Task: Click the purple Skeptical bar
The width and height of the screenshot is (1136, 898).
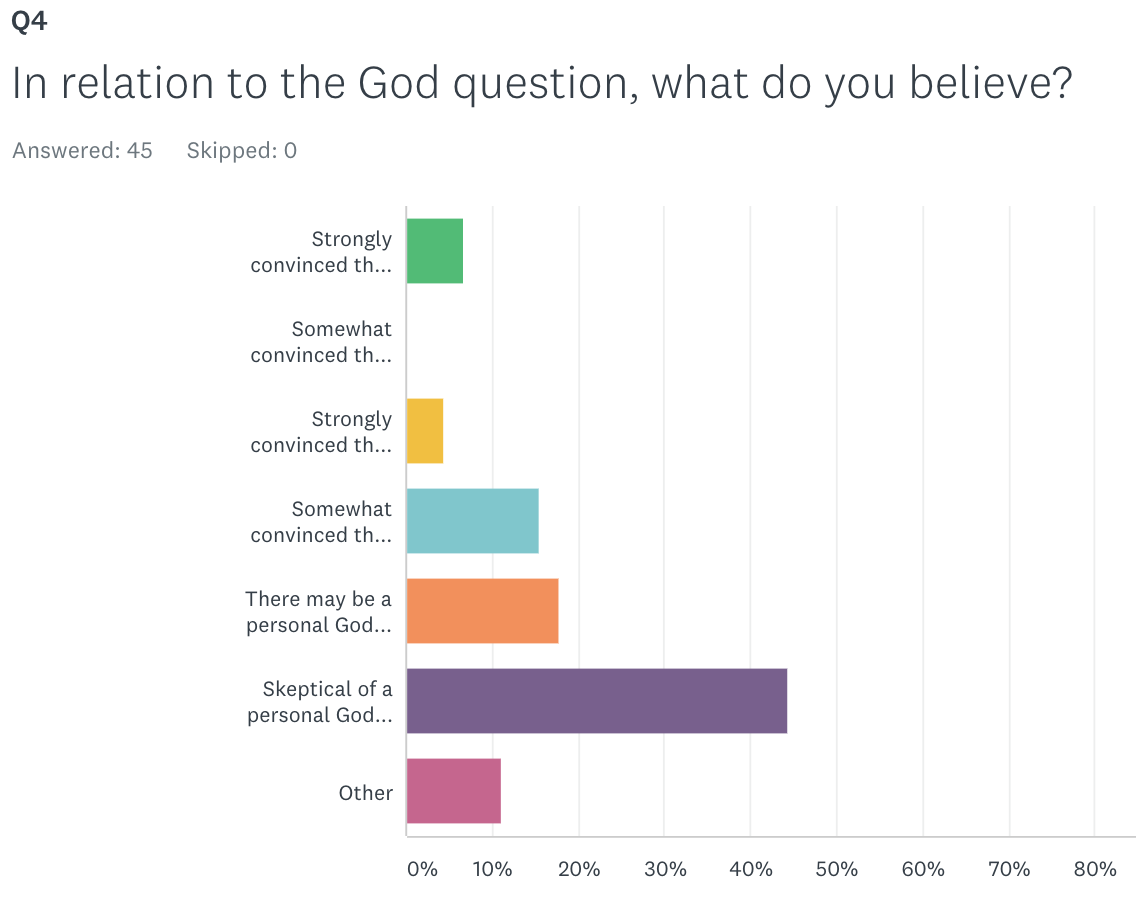Action: click(596, 701)
